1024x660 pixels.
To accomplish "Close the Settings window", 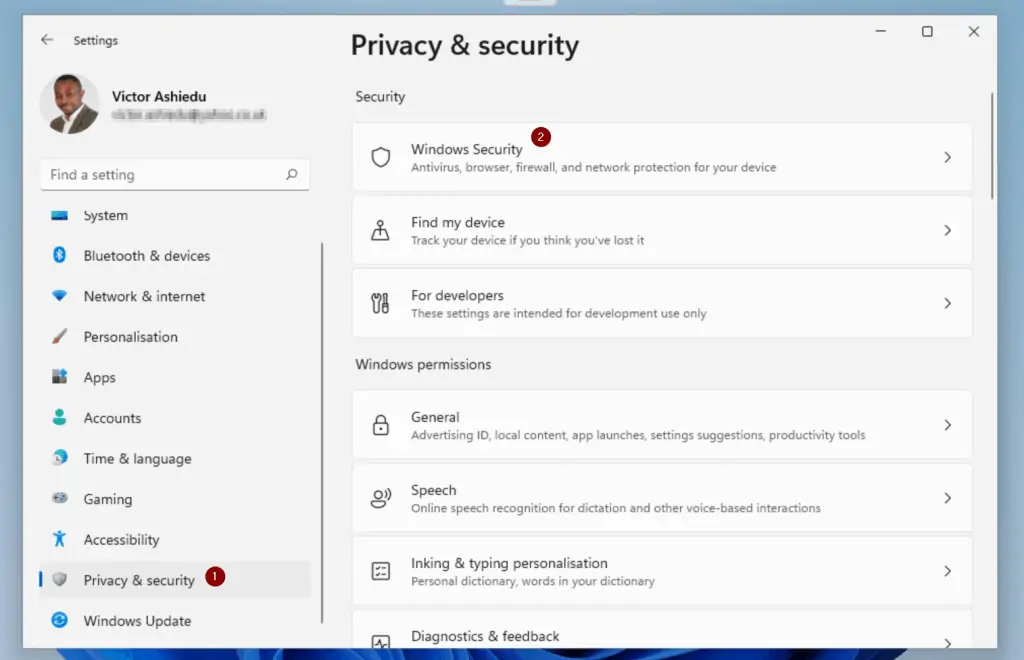I will coord(974,31).
